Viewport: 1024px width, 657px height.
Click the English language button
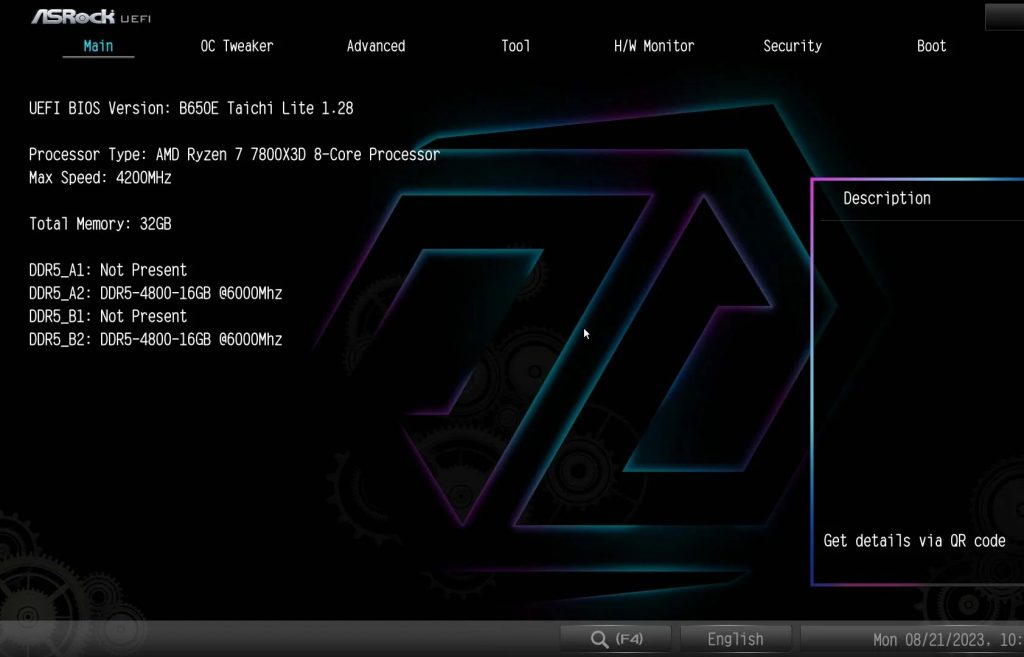pyautogui.click(x=735, y=639)
